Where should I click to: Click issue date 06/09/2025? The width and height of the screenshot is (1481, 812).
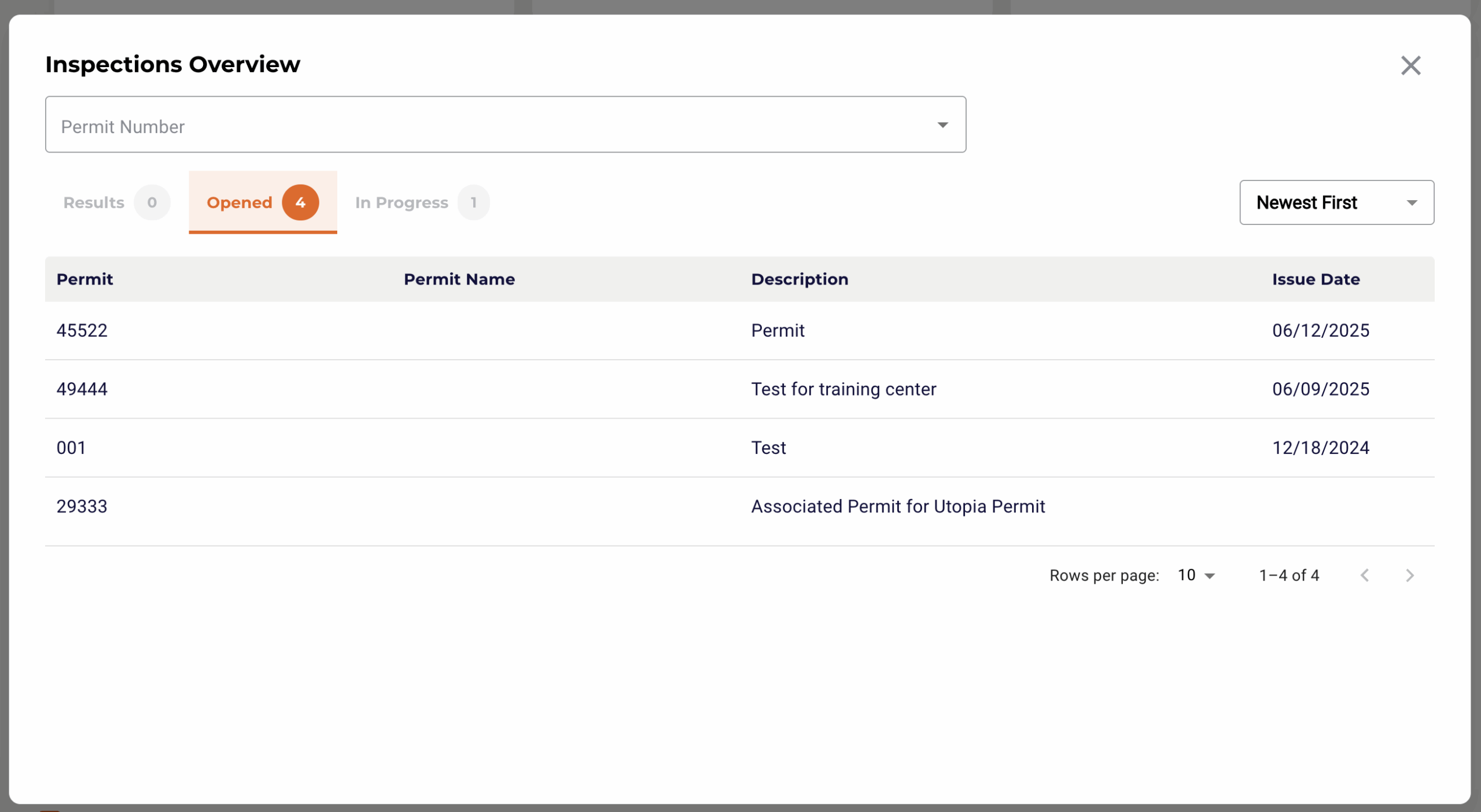pyautogui.click(x=1320, y=389)
